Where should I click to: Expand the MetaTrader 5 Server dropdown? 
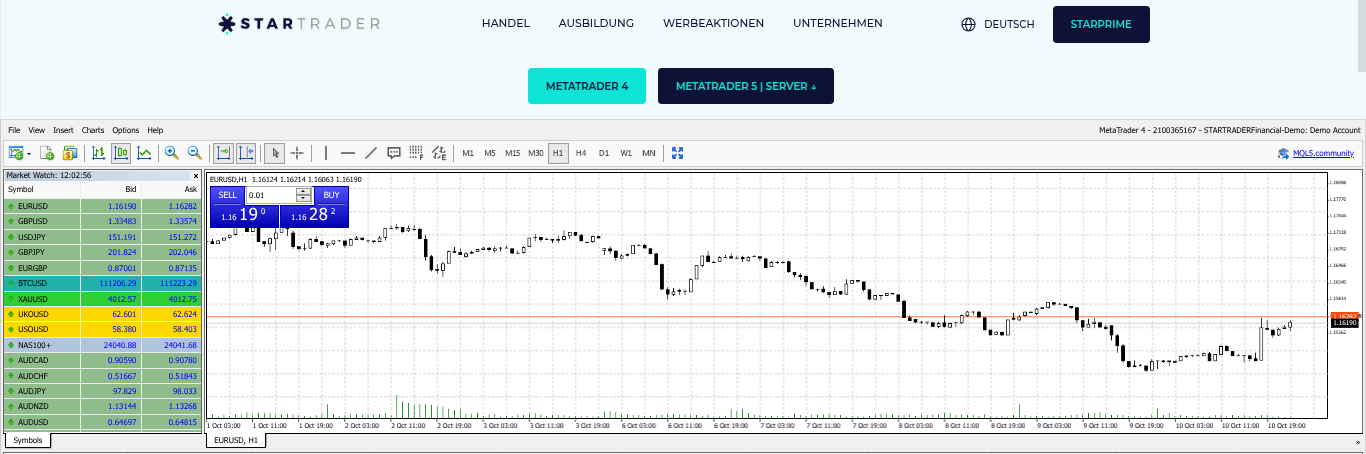(x=745, y=86)
